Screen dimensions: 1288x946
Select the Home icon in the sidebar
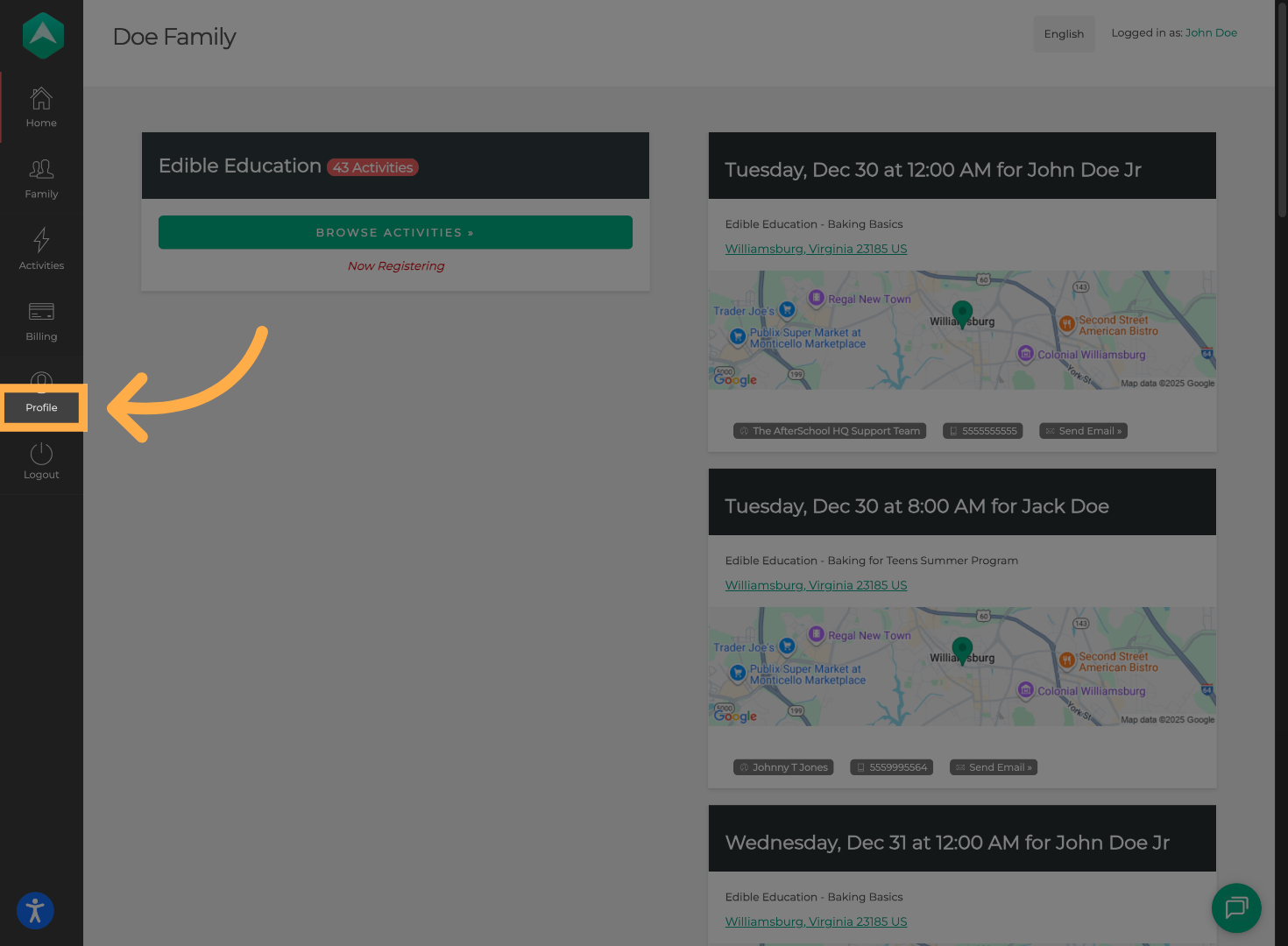tap(40, 99)
